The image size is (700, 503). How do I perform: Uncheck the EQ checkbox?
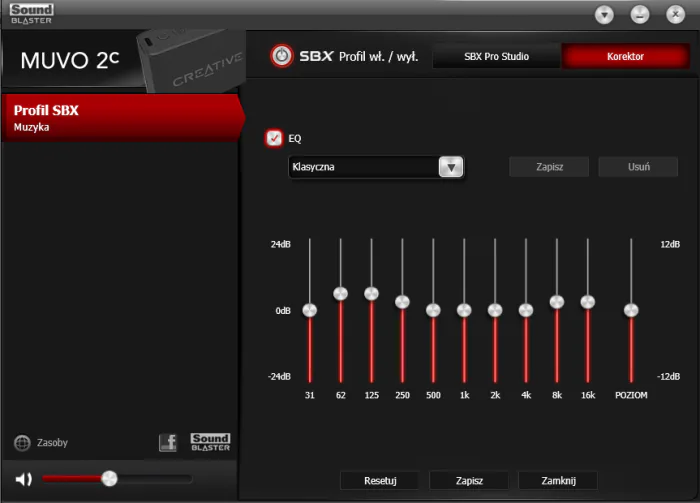click(x=274, y=138)
